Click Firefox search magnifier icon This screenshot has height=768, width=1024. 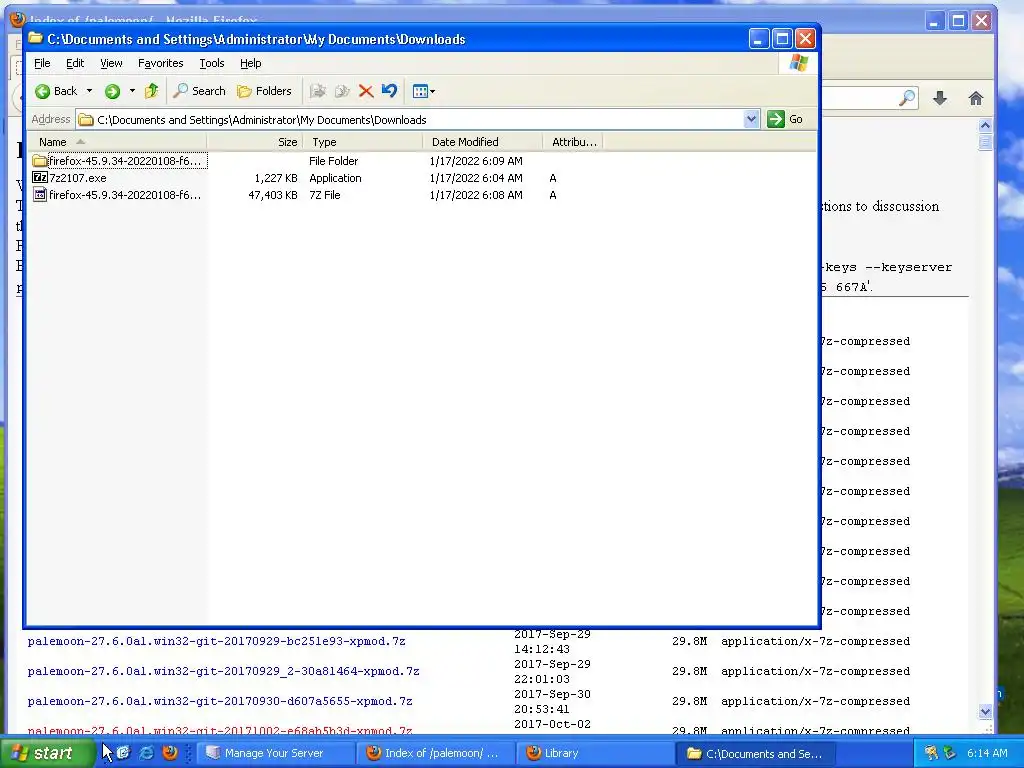(x=906, y=99)
